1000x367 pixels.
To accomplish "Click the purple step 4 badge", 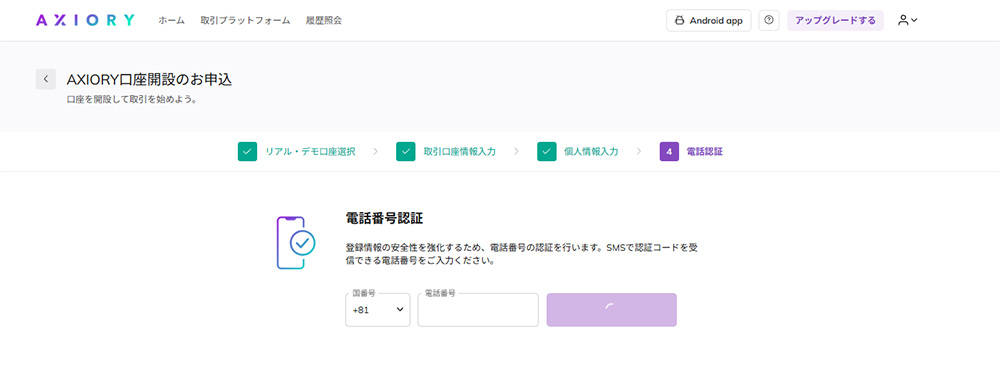I will tap(669, 152).
